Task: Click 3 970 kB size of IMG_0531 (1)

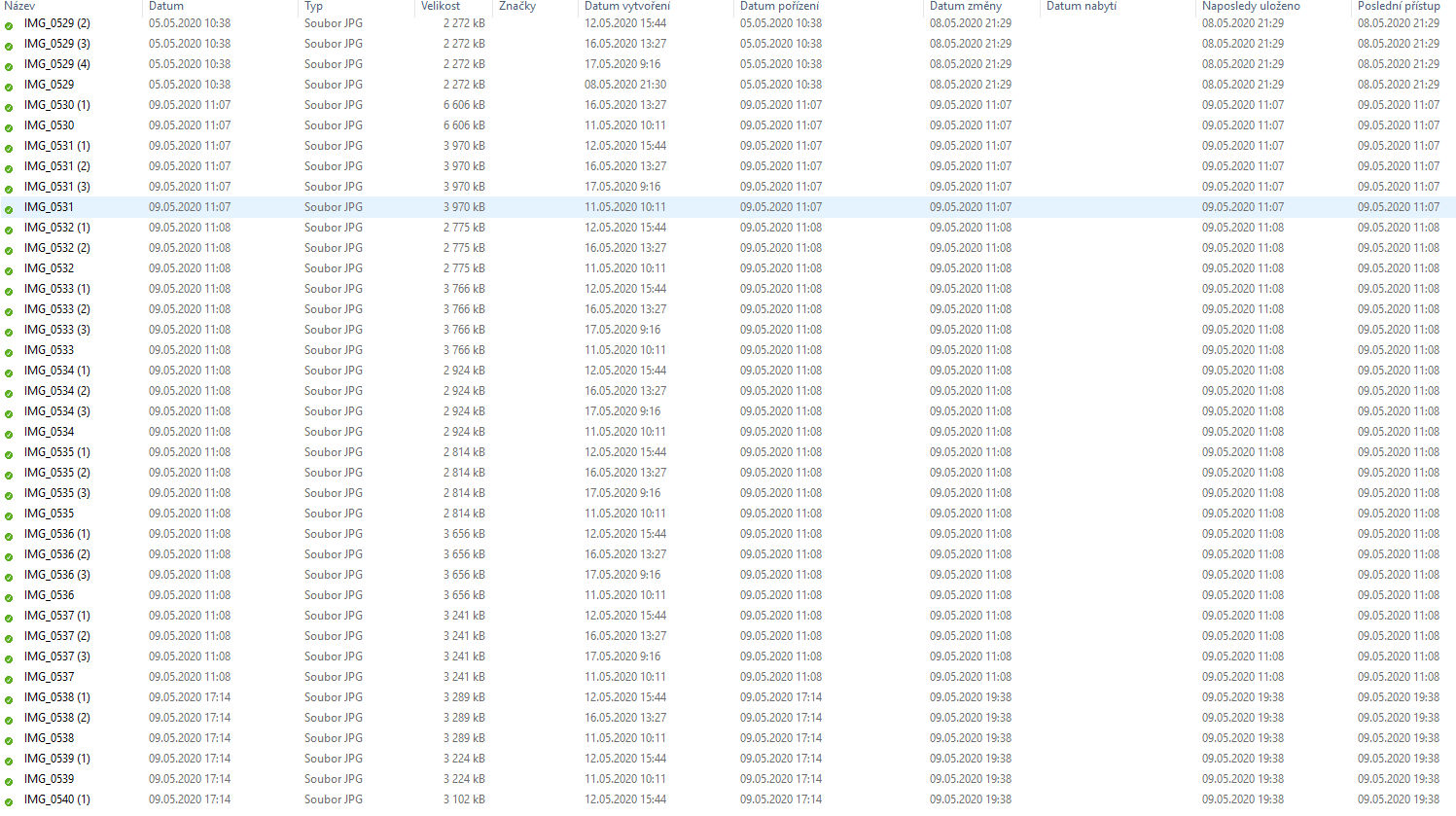Action: coord(464,146)
